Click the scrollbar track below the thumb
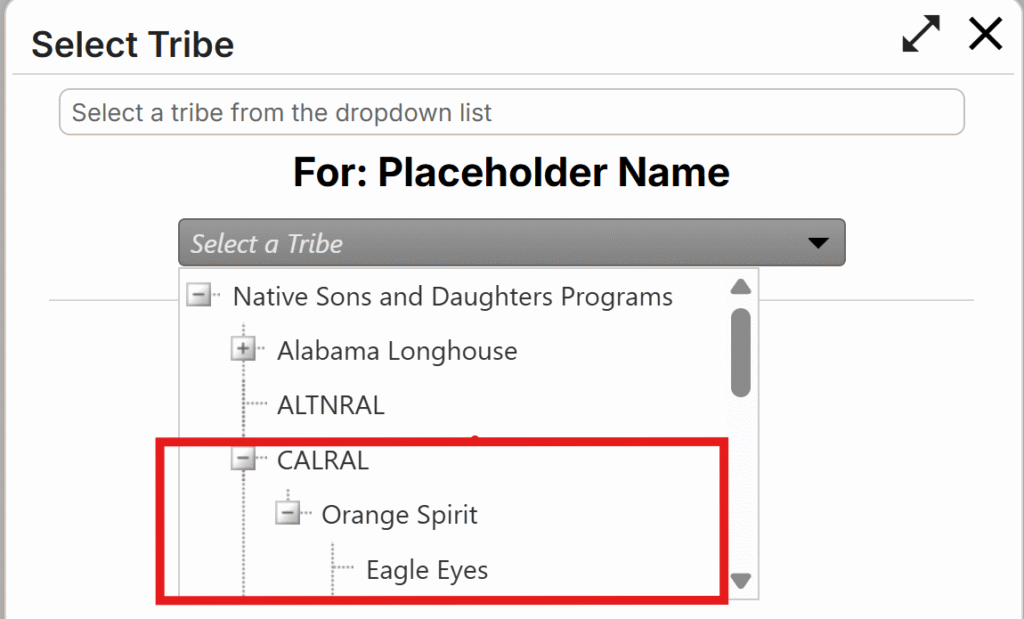The height and width of the screenshot is (619, 1024). (x=741, y=480)
